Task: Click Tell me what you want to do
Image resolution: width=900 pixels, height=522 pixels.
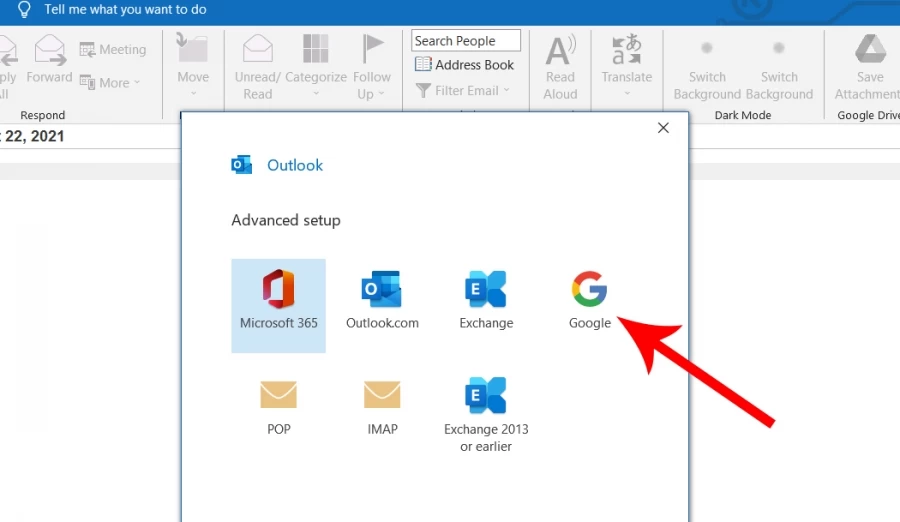Action: pos(125,10)
